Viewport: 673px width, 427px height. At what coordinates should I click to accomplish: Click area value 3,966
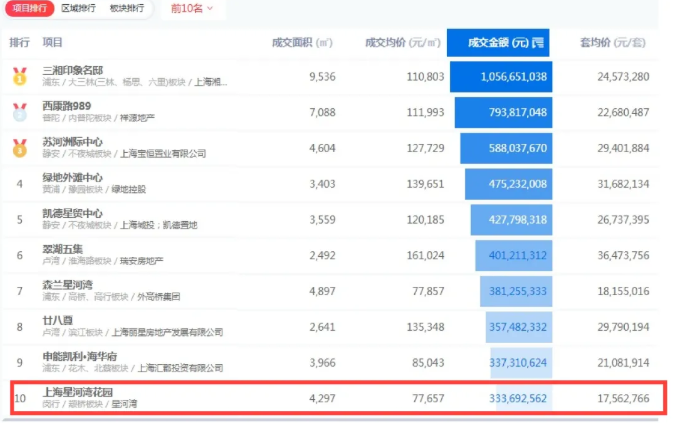click(x=322, y=363)
